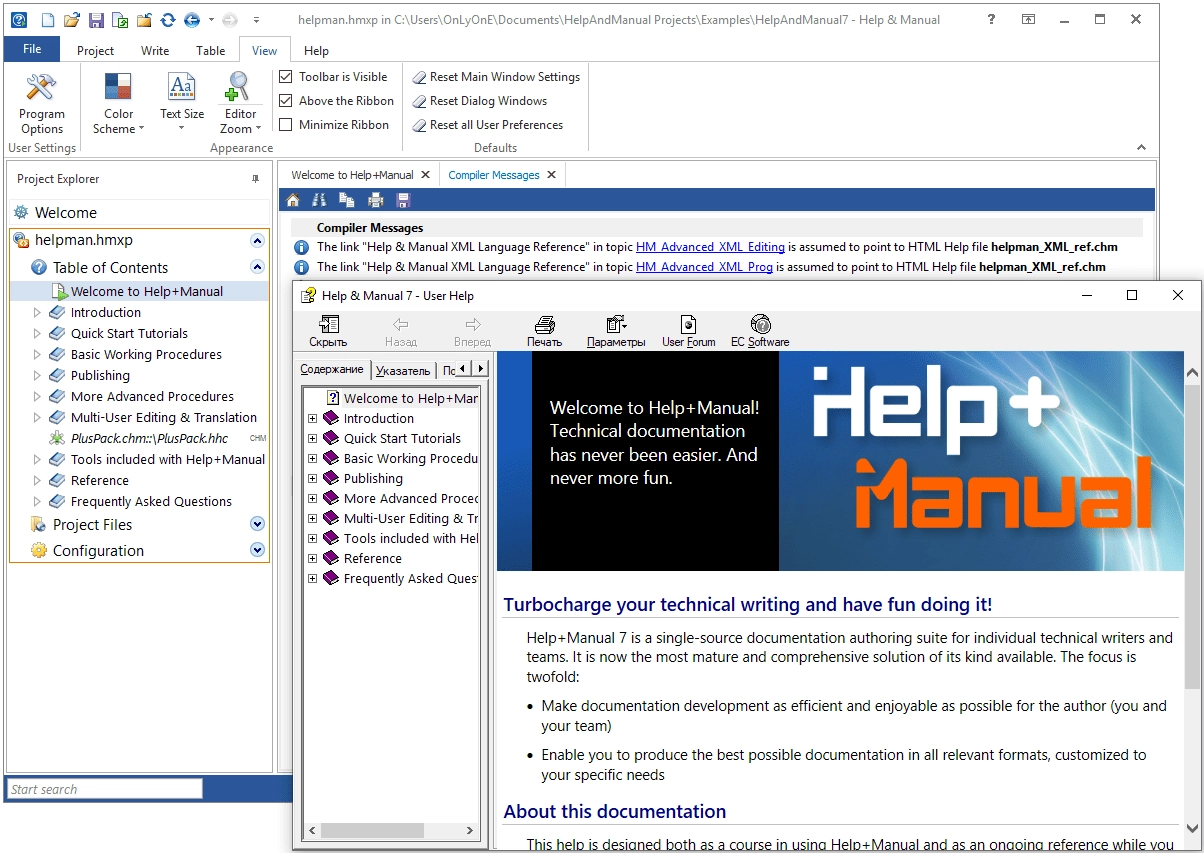Click Печать print button in help viewer
This screenshot has height=853, width=1204.
(545, 332)
